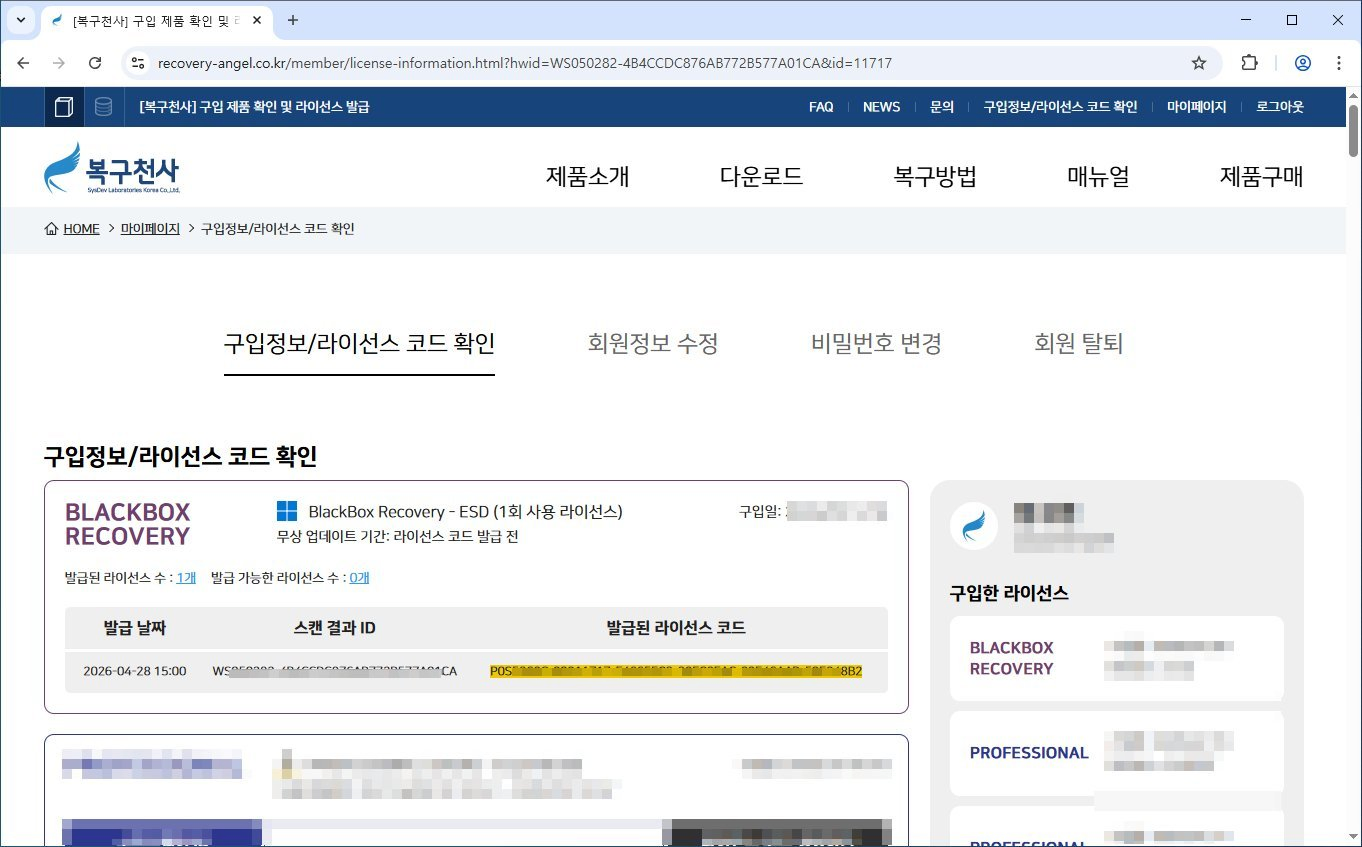Open the FAQ link
This screenshot has height=847, width=1362.
tap(821, 107)
